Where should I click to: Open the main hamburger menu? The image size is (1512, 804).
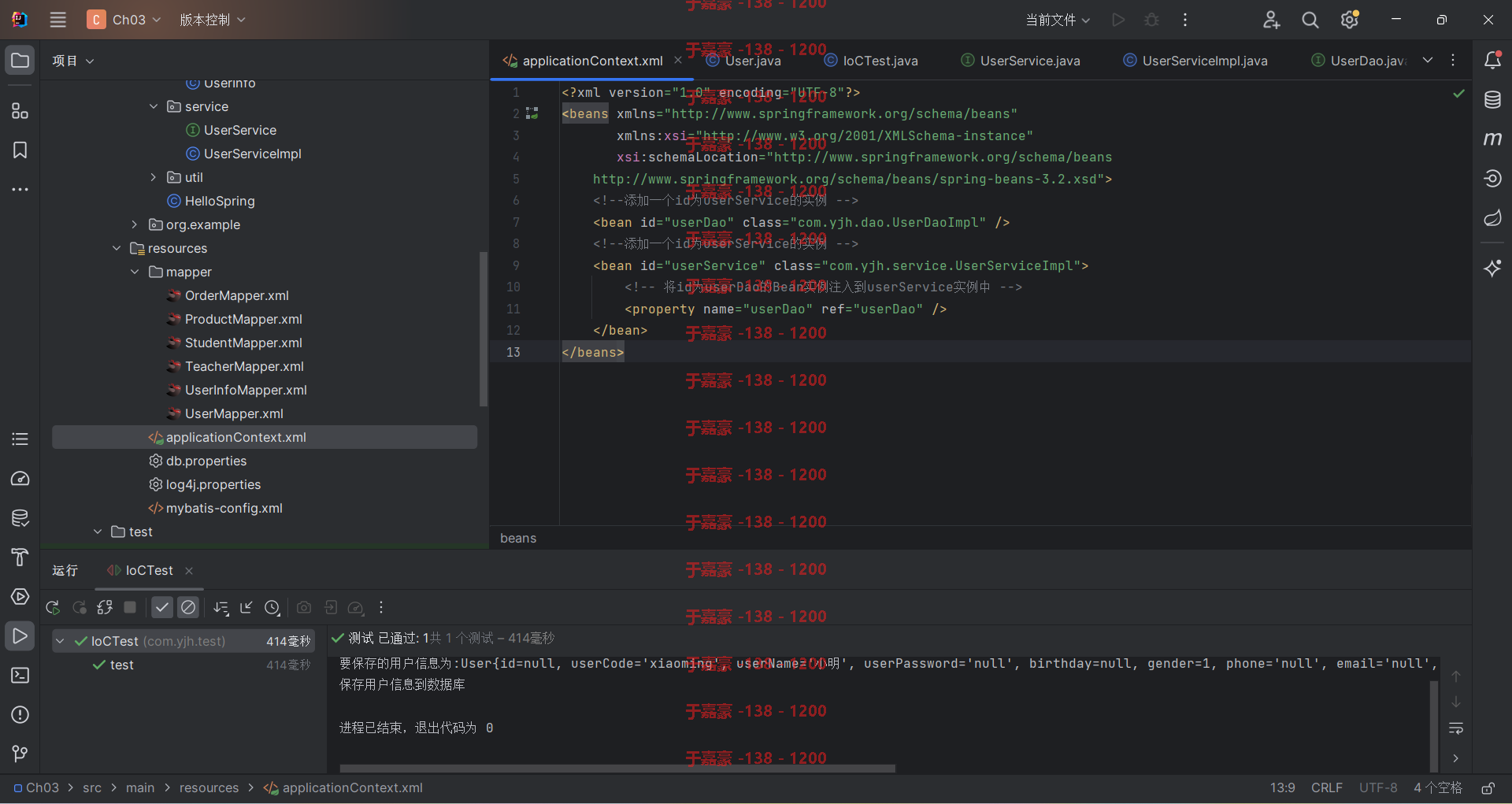(x=58, y=20)
